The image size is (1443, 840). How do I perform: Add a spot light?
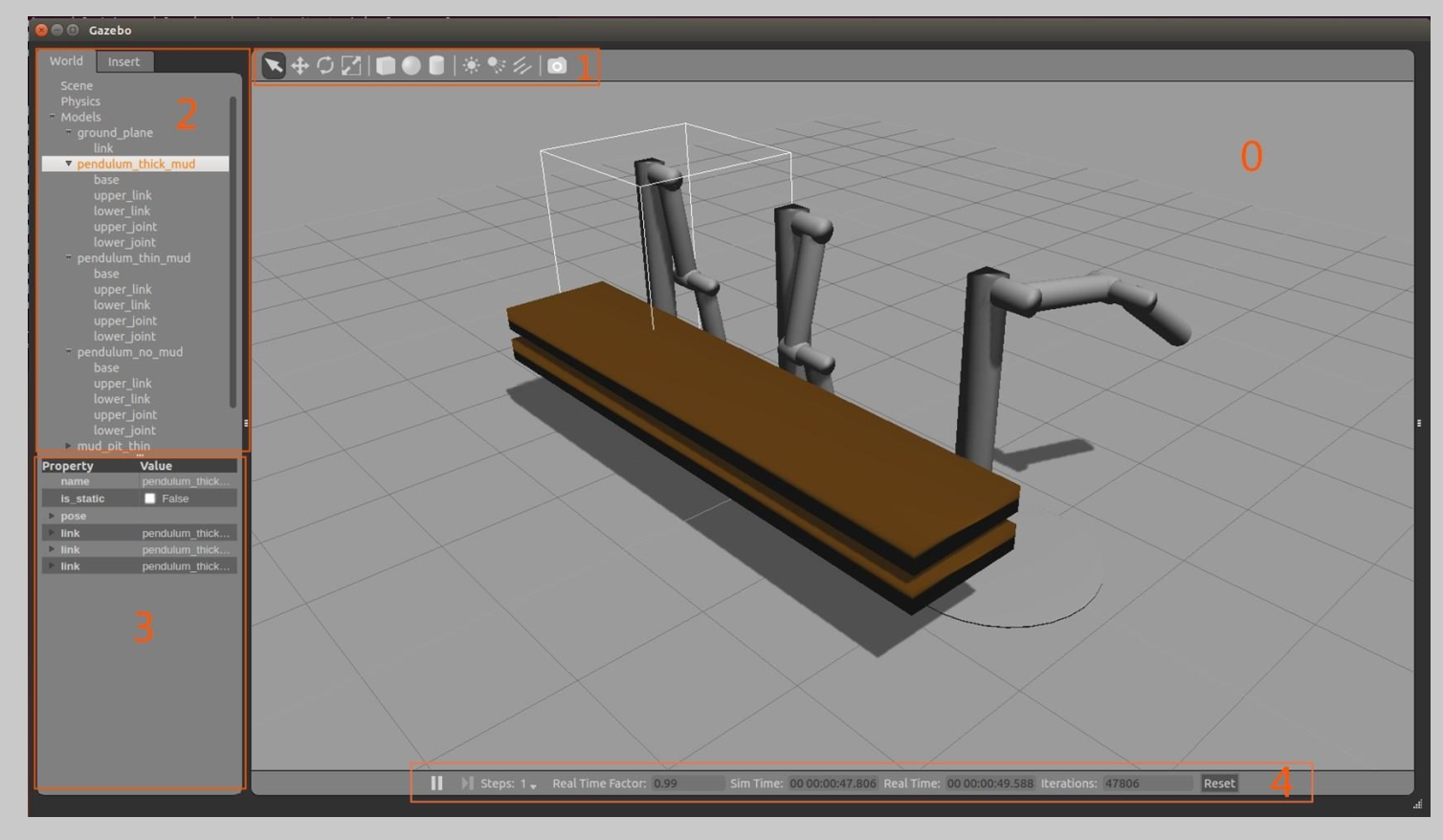click(x=497, y=65)
